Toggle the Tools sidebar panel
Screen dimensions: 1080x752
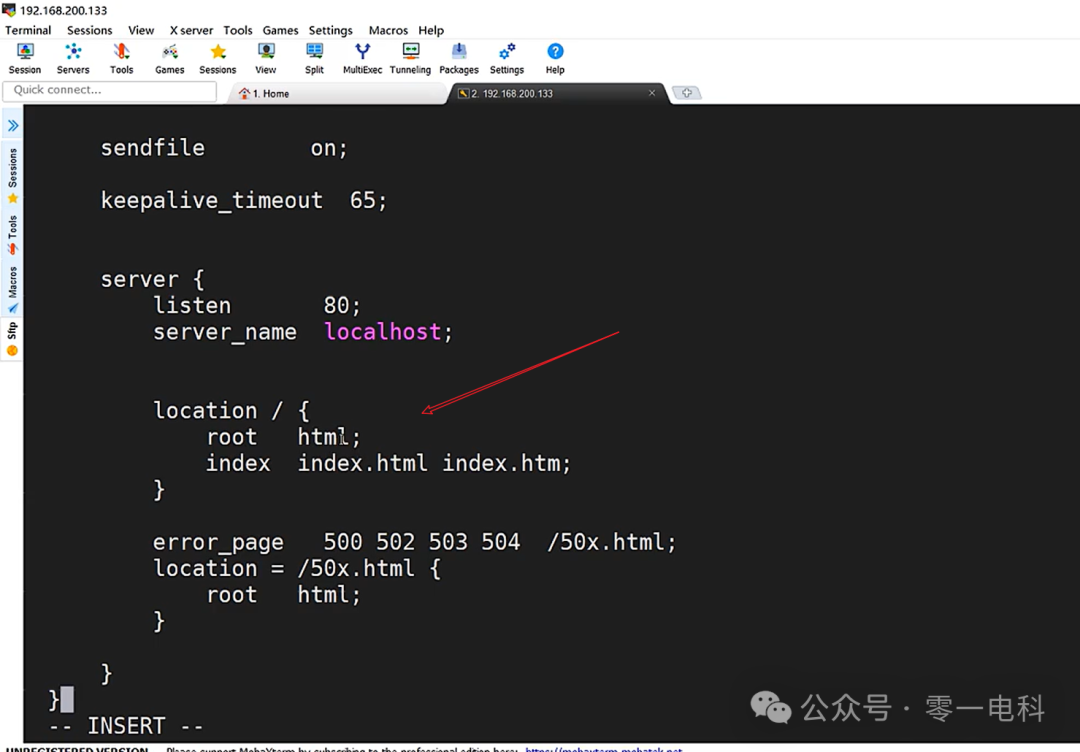point(12,228)
